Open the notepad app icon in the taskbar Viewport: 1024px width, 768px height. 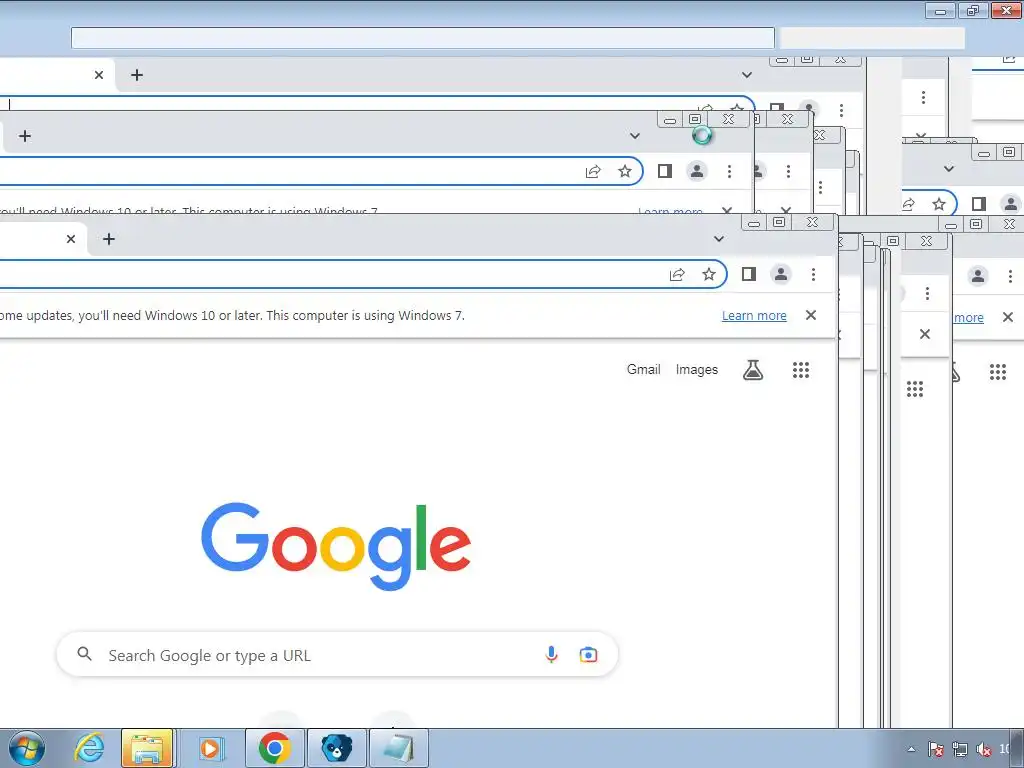[x=399, y=748]
